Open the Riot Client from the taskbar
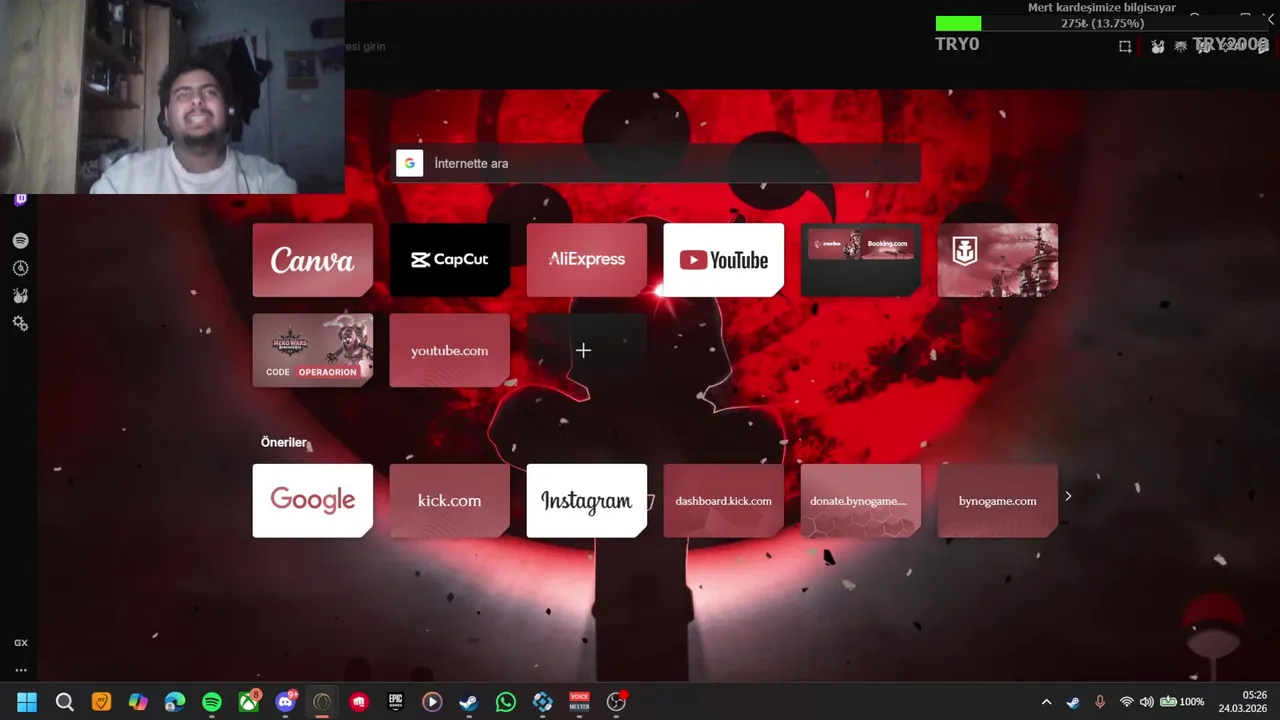1280x720 pixels. (x=359, y=702)
